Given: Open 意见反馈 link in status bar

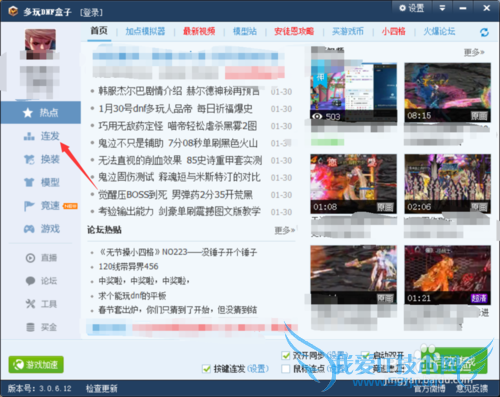Looking at the screenshot, I should 472,389.
